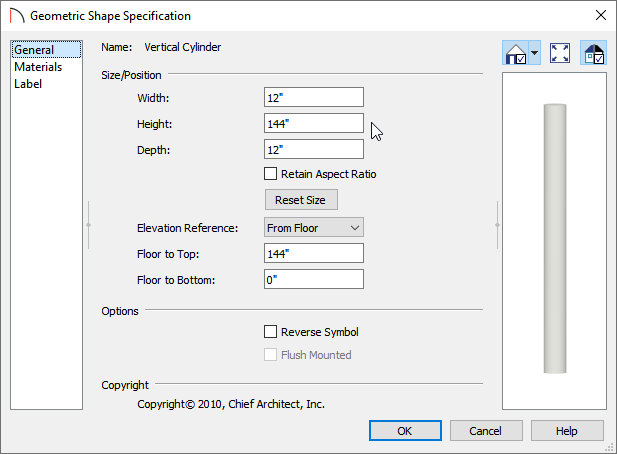Click the right preview splitter handle
Screen dimensions: 617x454
point(497,225)
